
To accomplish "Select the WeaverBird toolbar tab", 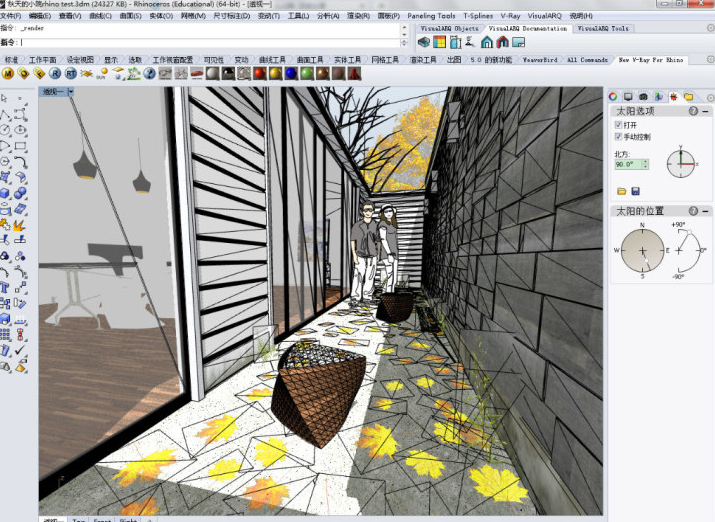I will [538, 60].
